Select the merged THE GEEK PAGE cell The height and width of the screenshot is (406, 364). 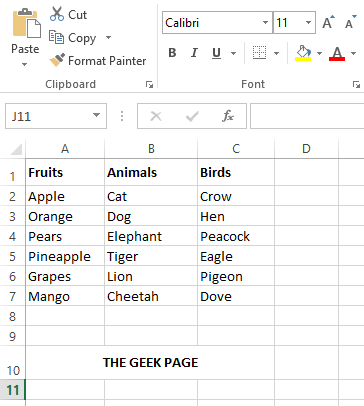click(x=150, y=363)
